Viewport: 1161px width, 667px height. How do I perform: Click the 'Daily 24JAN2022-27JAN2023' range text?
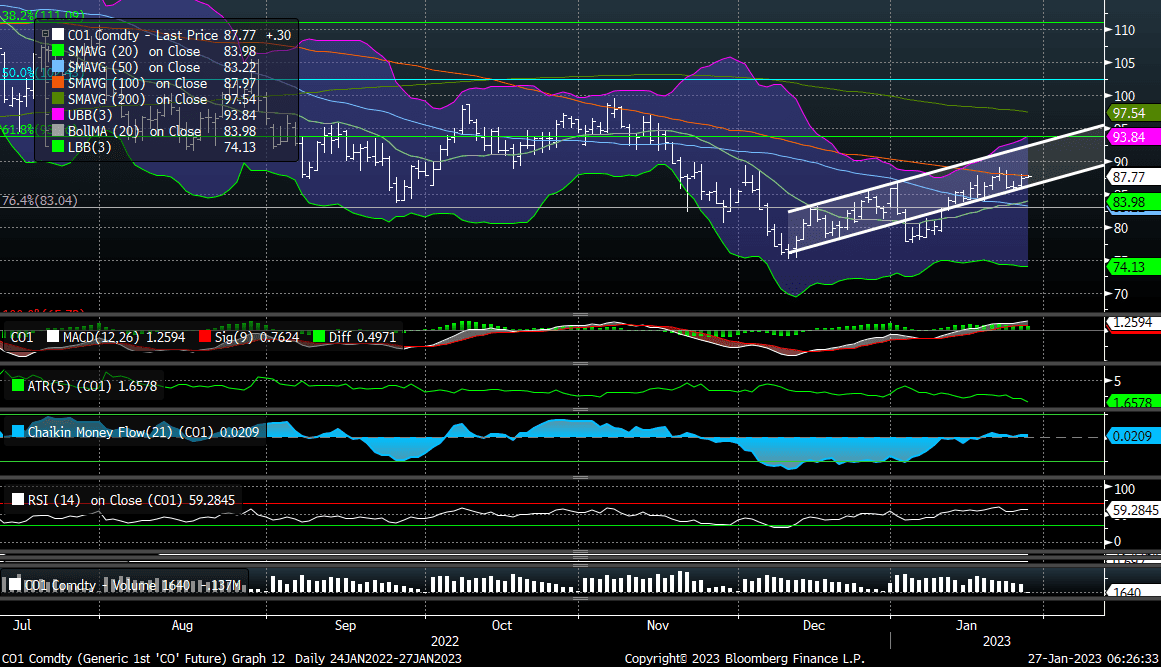pyautogui.click(x=378, y=658)
